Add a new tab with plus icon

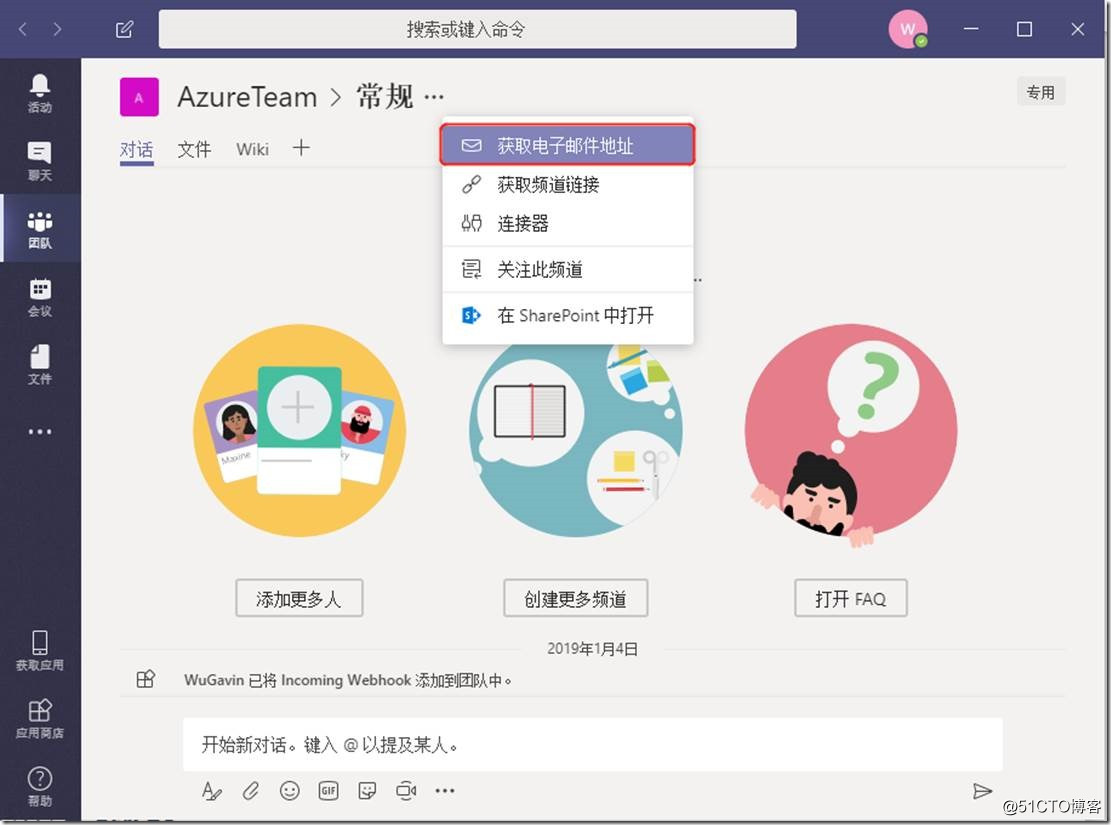pos(301,147)
